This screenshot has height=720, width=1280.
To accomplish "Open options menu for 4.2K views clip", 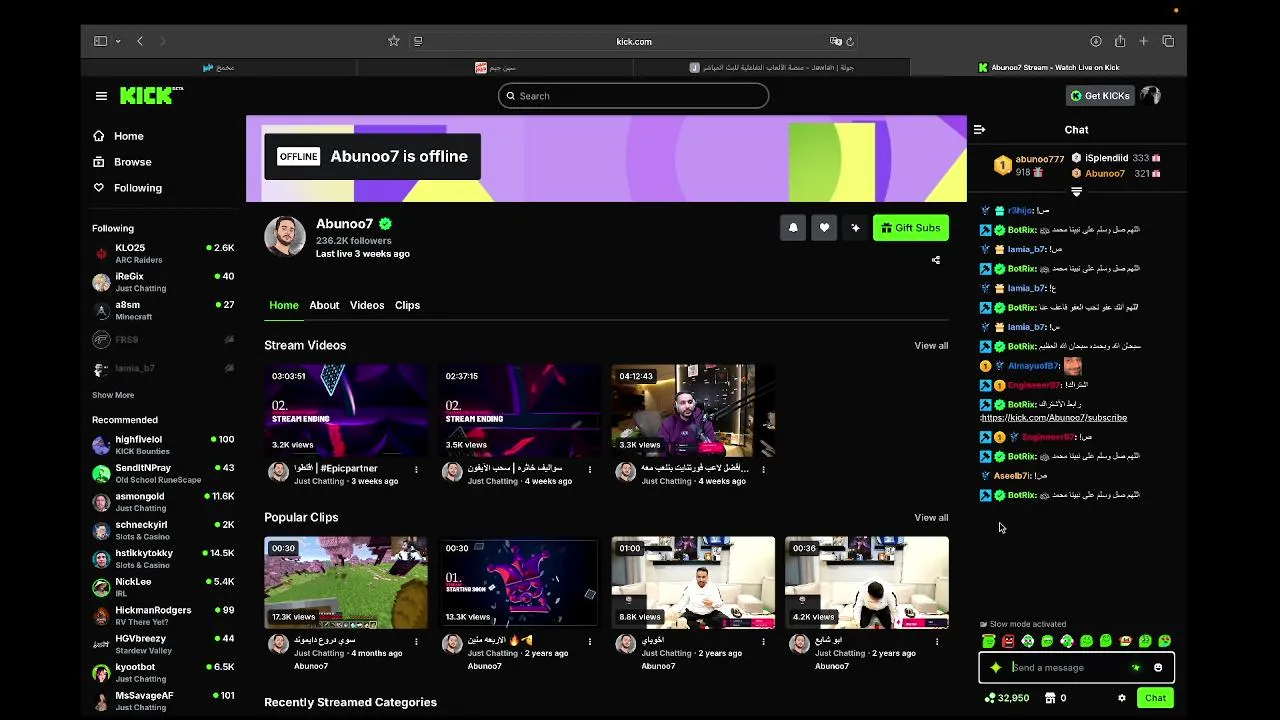I will (x=937, y=641).
